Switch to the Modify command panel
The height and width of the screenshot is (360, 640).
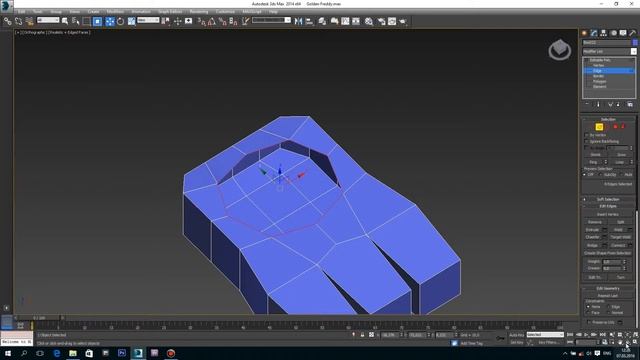[x=594, y=33]
